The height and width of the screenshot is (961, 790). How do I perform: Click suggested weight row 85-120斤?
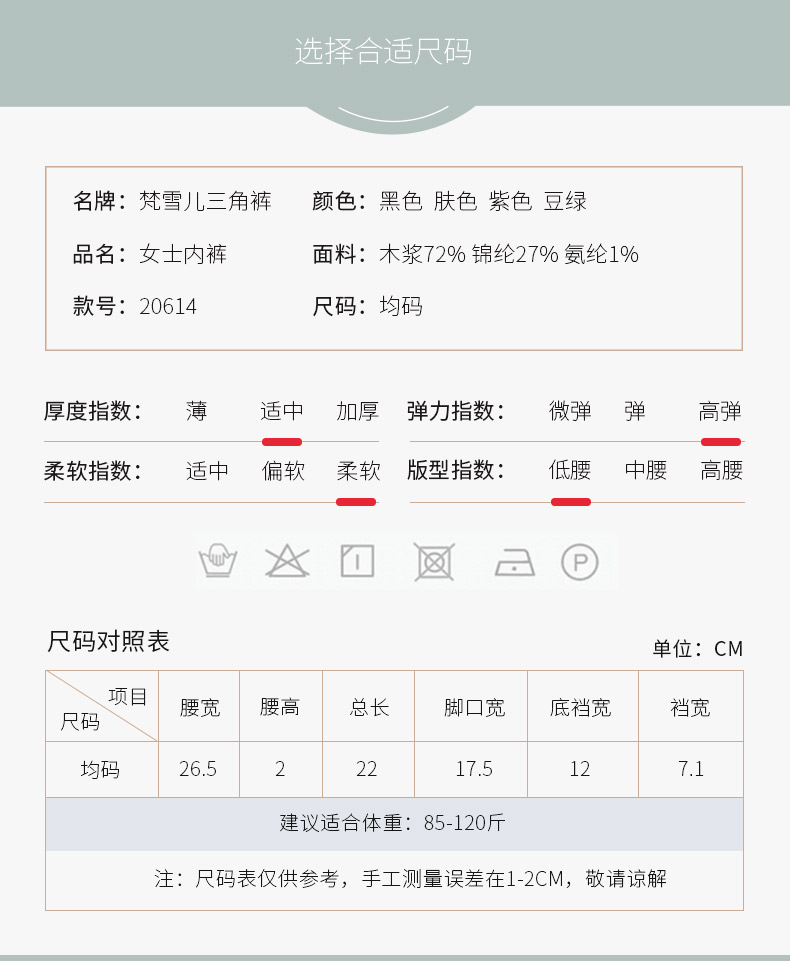pos(394,824)
